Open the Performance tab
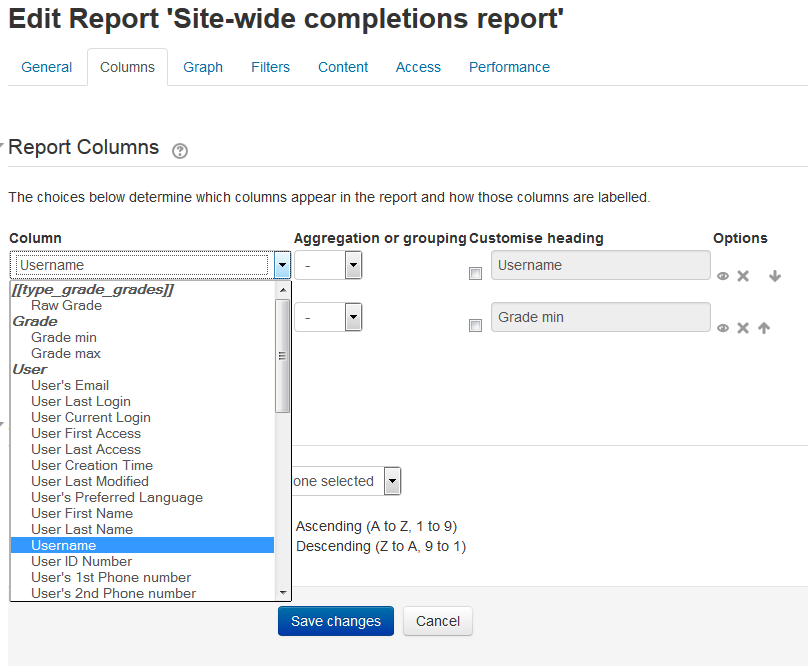 click(x=509, y=67)
